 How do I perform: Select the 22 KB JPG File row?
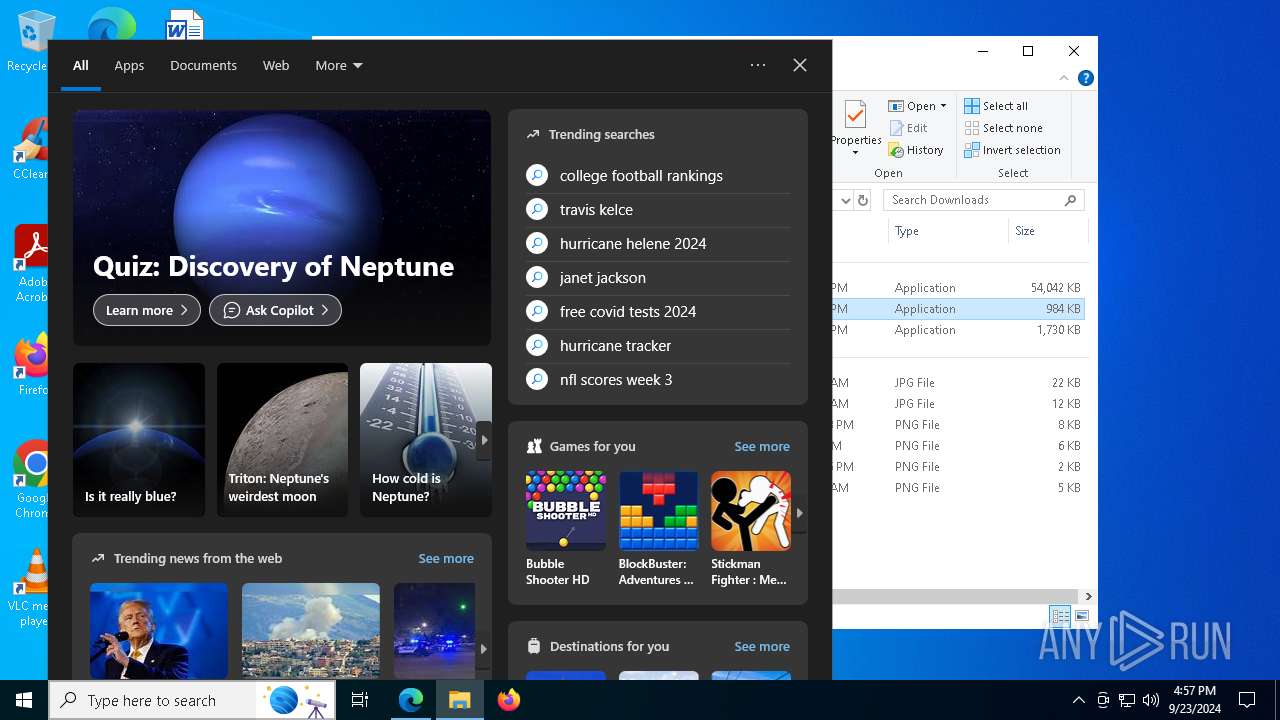(959, 383)
